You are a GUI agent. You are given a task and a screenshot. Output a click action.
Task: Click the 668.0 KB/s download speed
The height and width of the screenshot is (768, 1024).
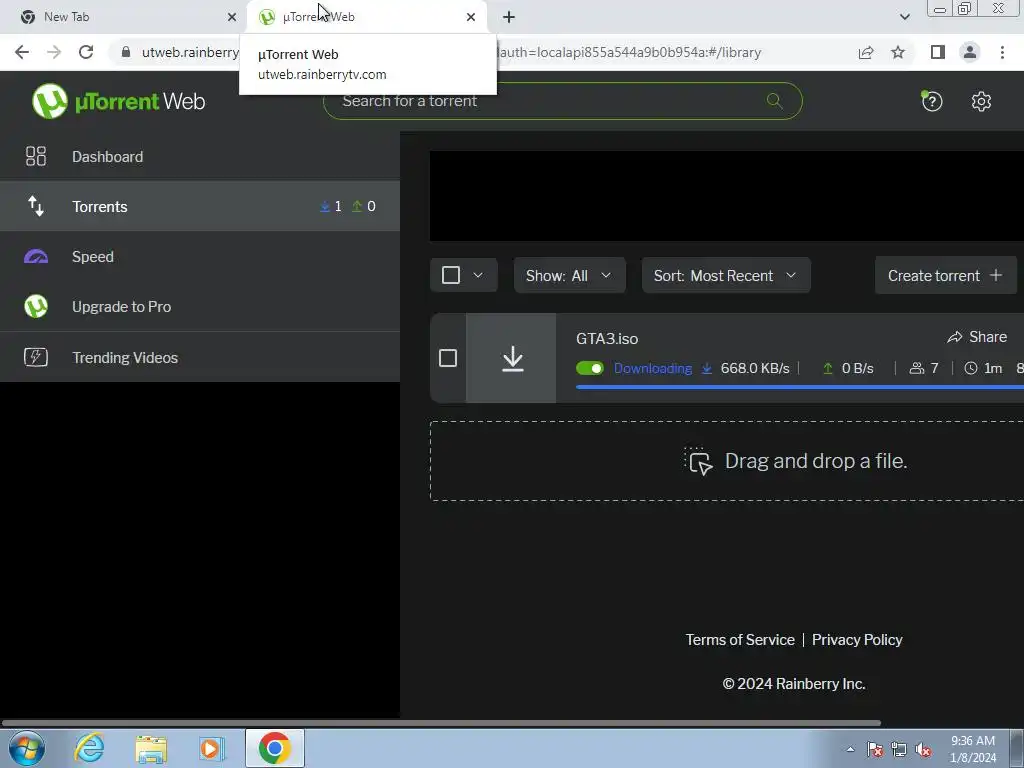pos(755,368)
